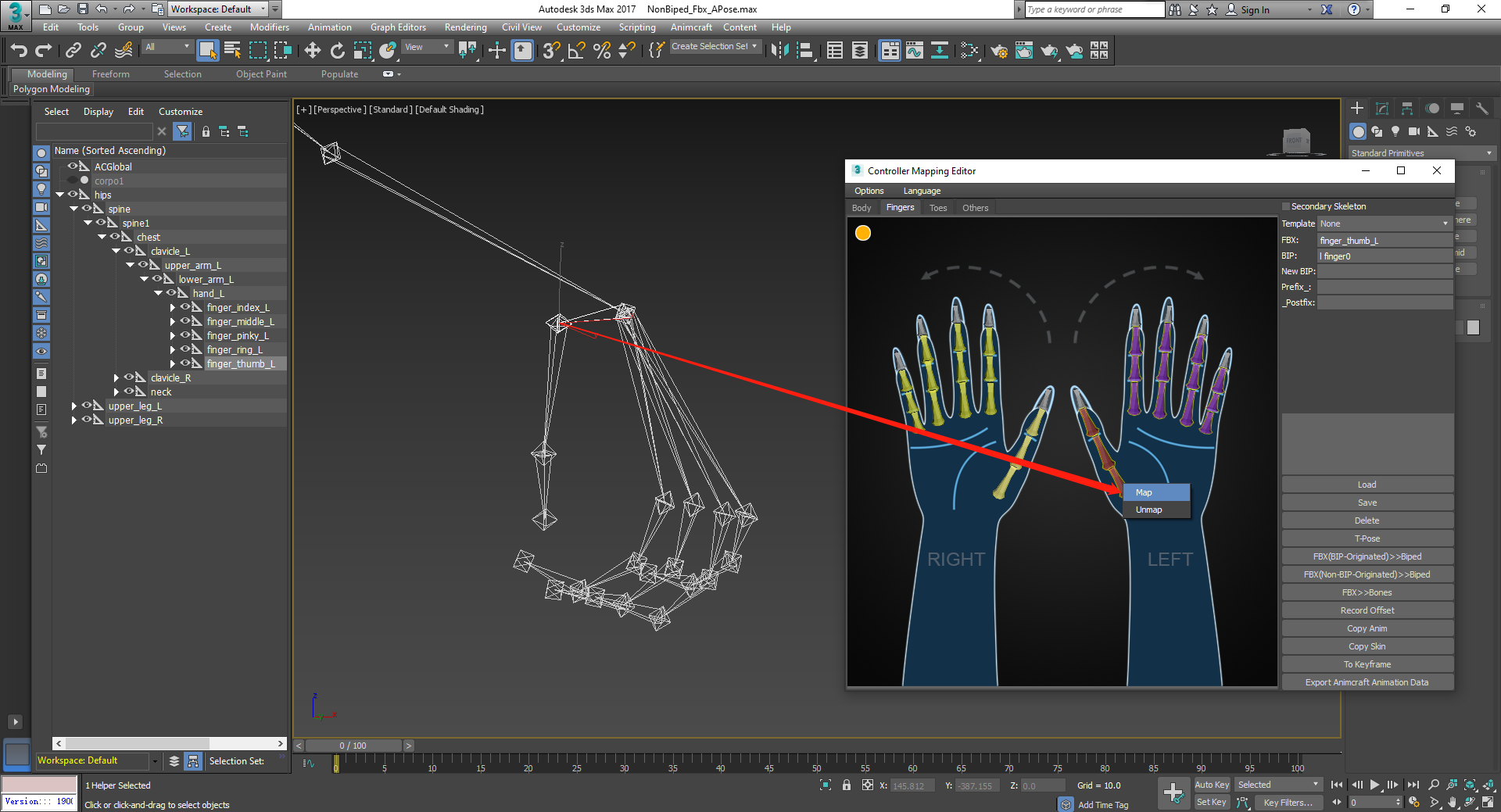Image resolution: width=1501 pixels, height=812 pixels.
Task: Click the Set Keys plus icon
Action: 1173,793
